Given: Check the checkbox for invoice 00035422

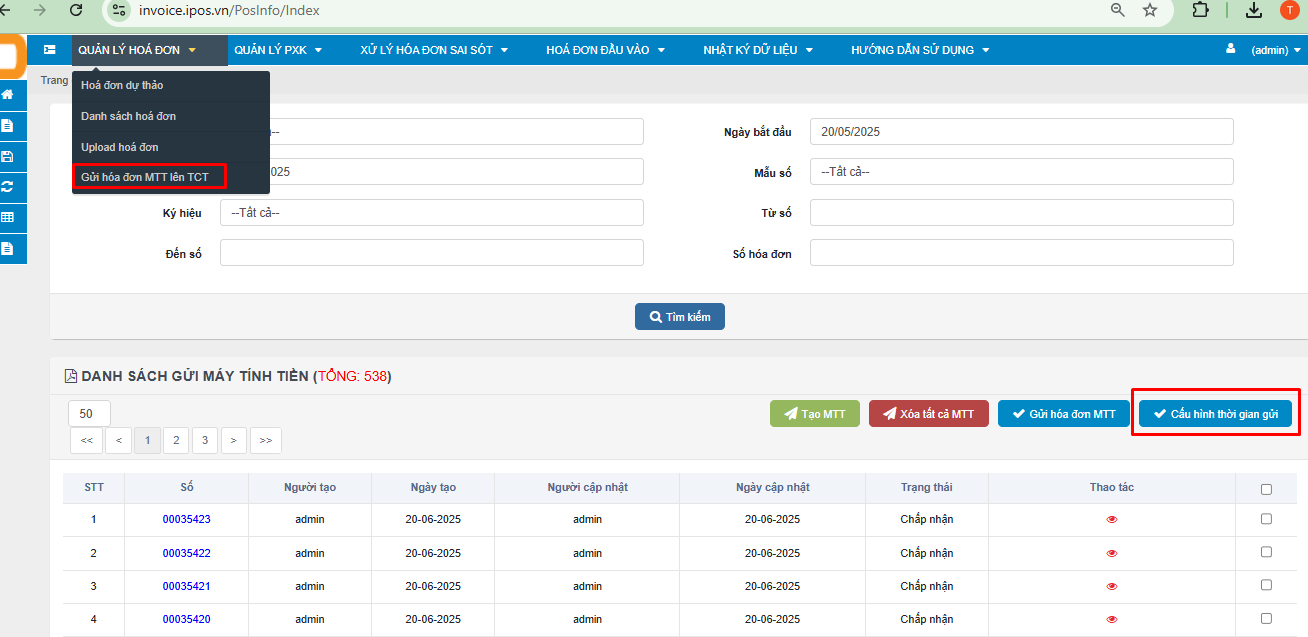Looking at the screenshot, I should 1266,552.
